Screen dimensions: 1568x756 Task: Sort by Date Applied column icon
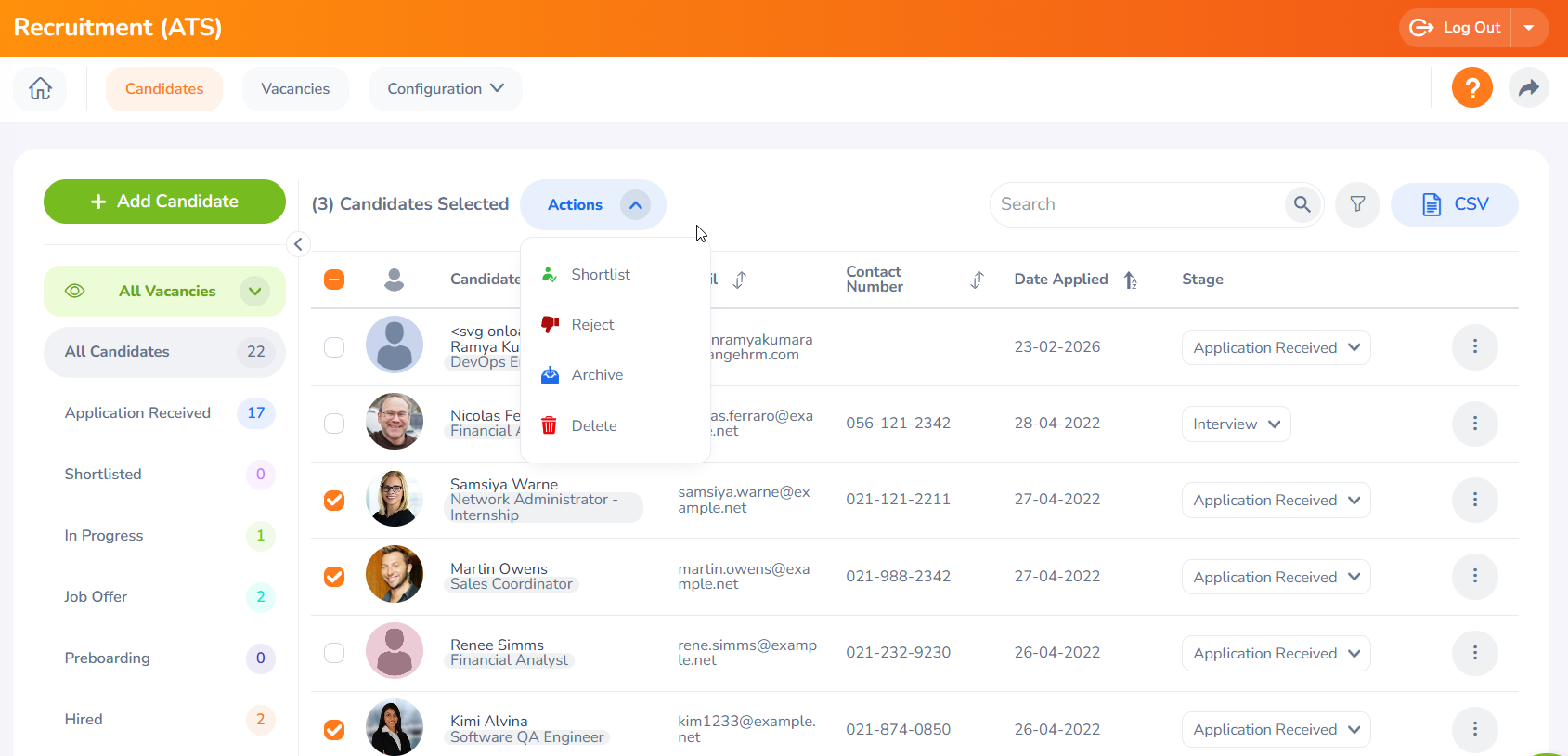click(1130, 280)
